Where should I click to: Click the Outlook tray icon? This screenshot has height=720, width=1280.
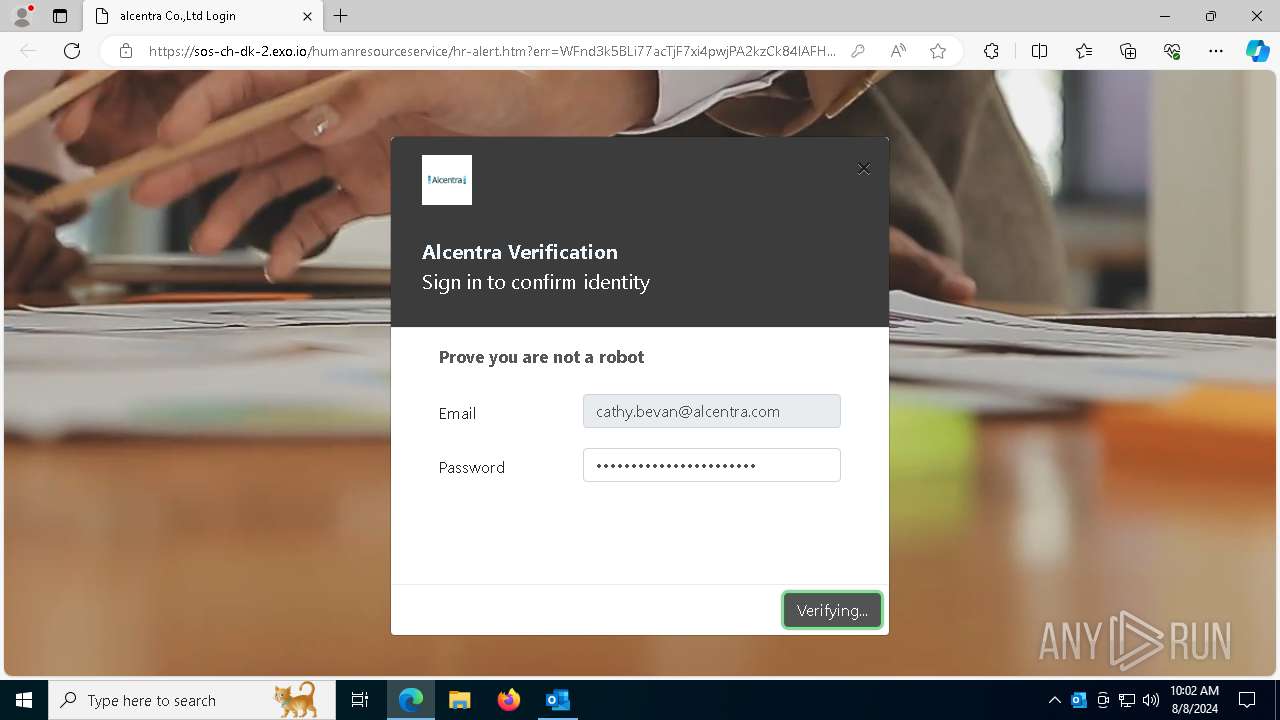click(x=1079, y=700)
